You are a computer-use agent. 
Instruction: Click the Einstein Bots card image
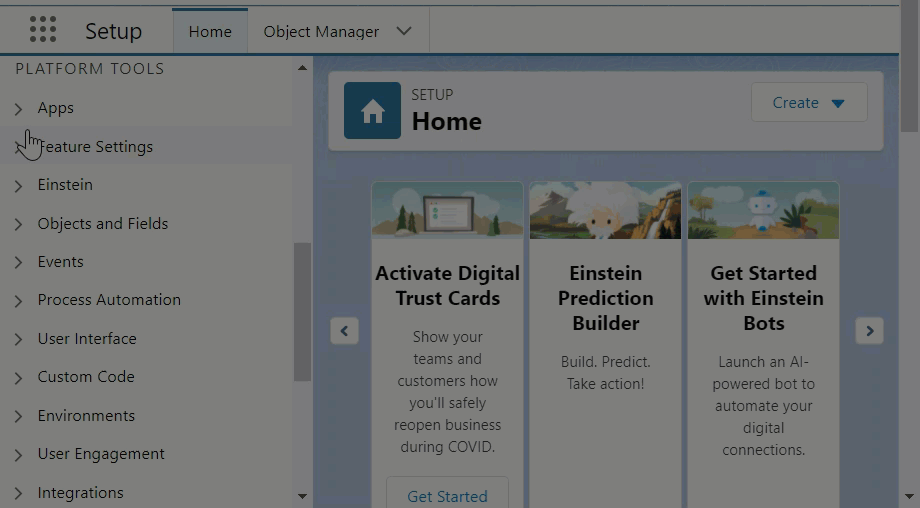pyautogui.click(x=763, y=210)
